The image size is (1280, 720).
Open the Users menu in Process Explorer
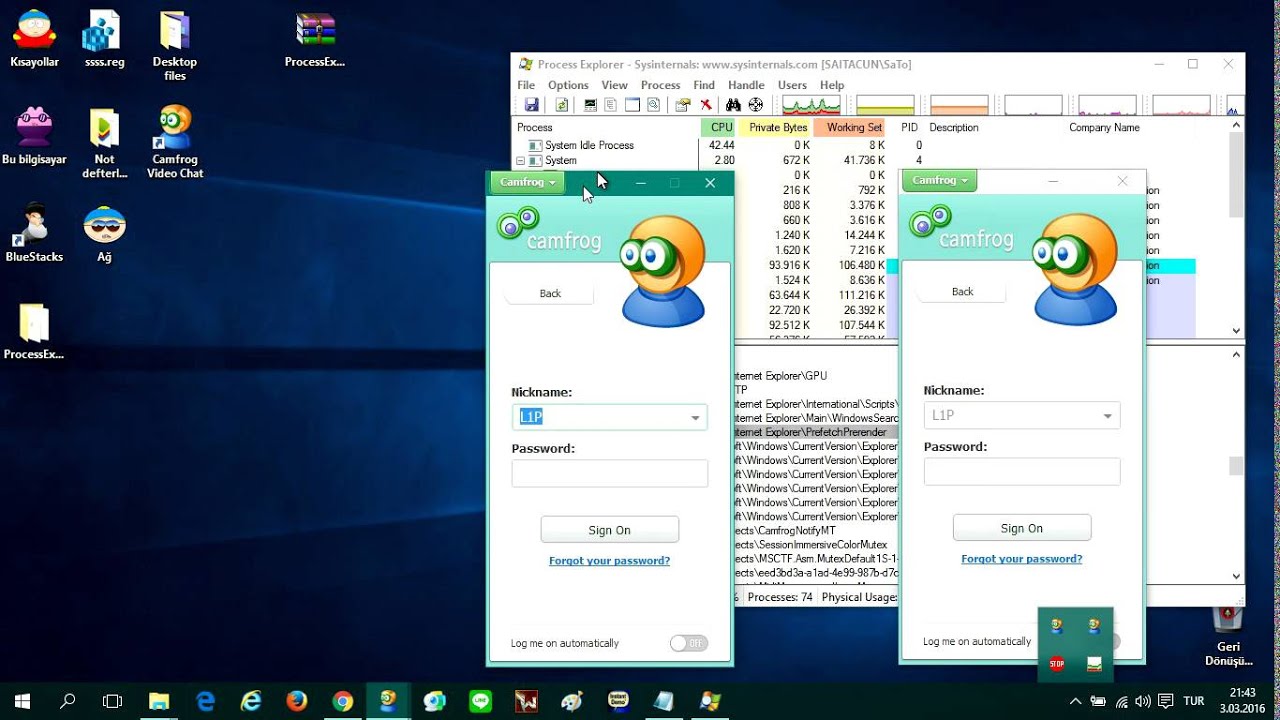point(792,85)
